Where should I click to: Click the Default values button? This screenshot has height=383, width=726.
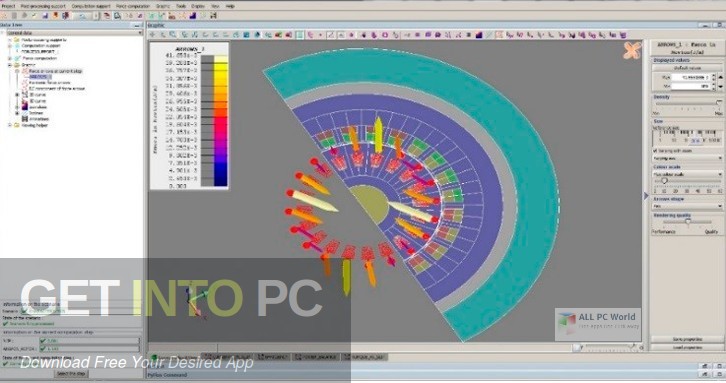(x=687, y=68)
